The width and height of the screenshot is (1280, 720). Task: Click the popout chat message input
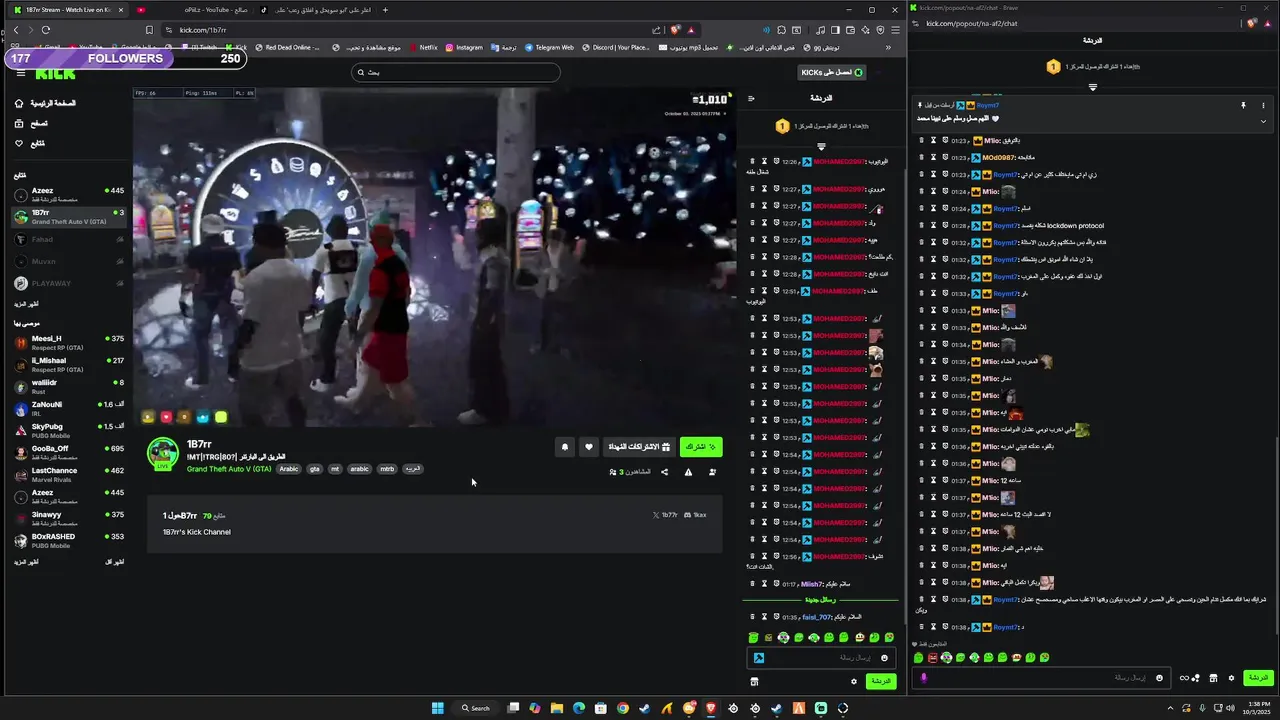(1040, 677)
